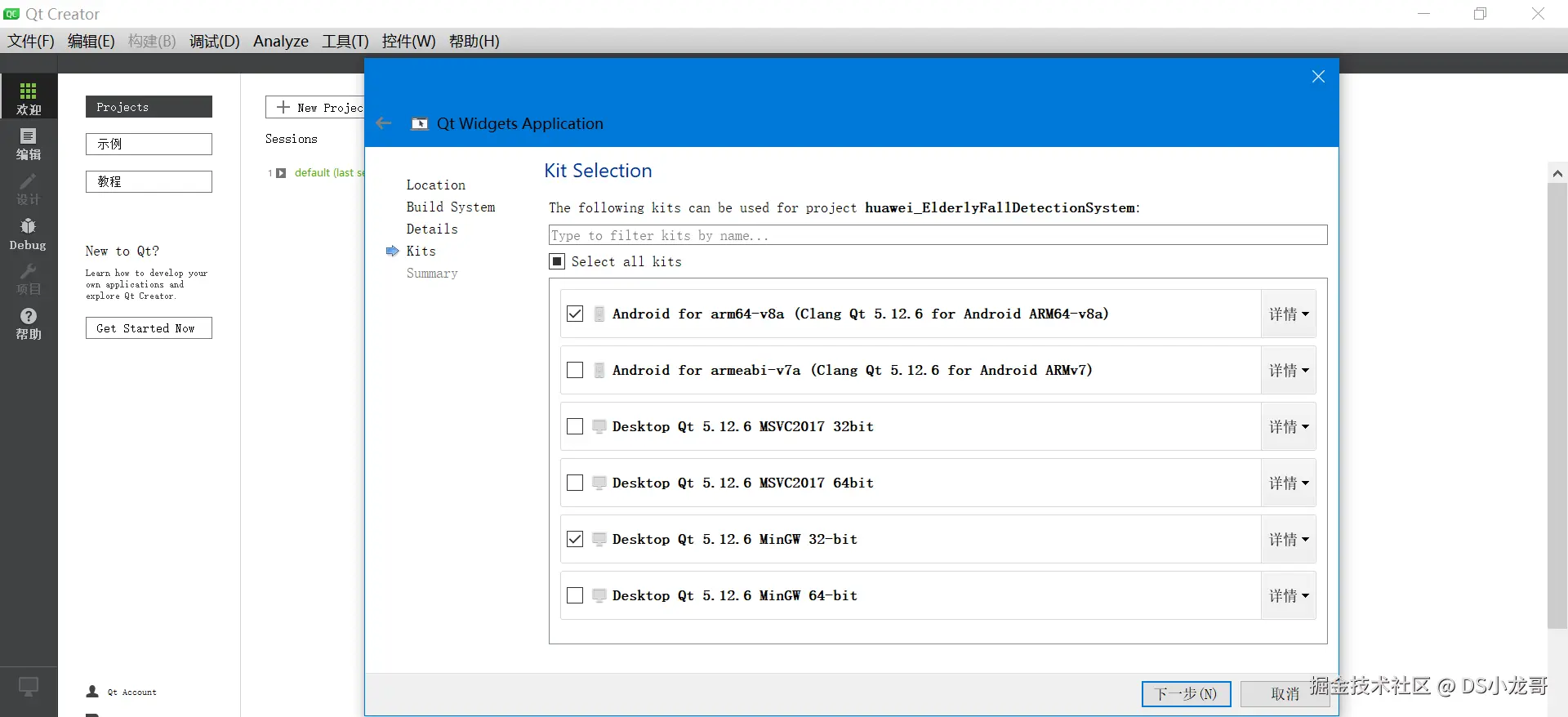Image resolution: width=1568 pixels, height=717 pixels.
Task: Open the 控件(W) menu
Action: [409, 41]
